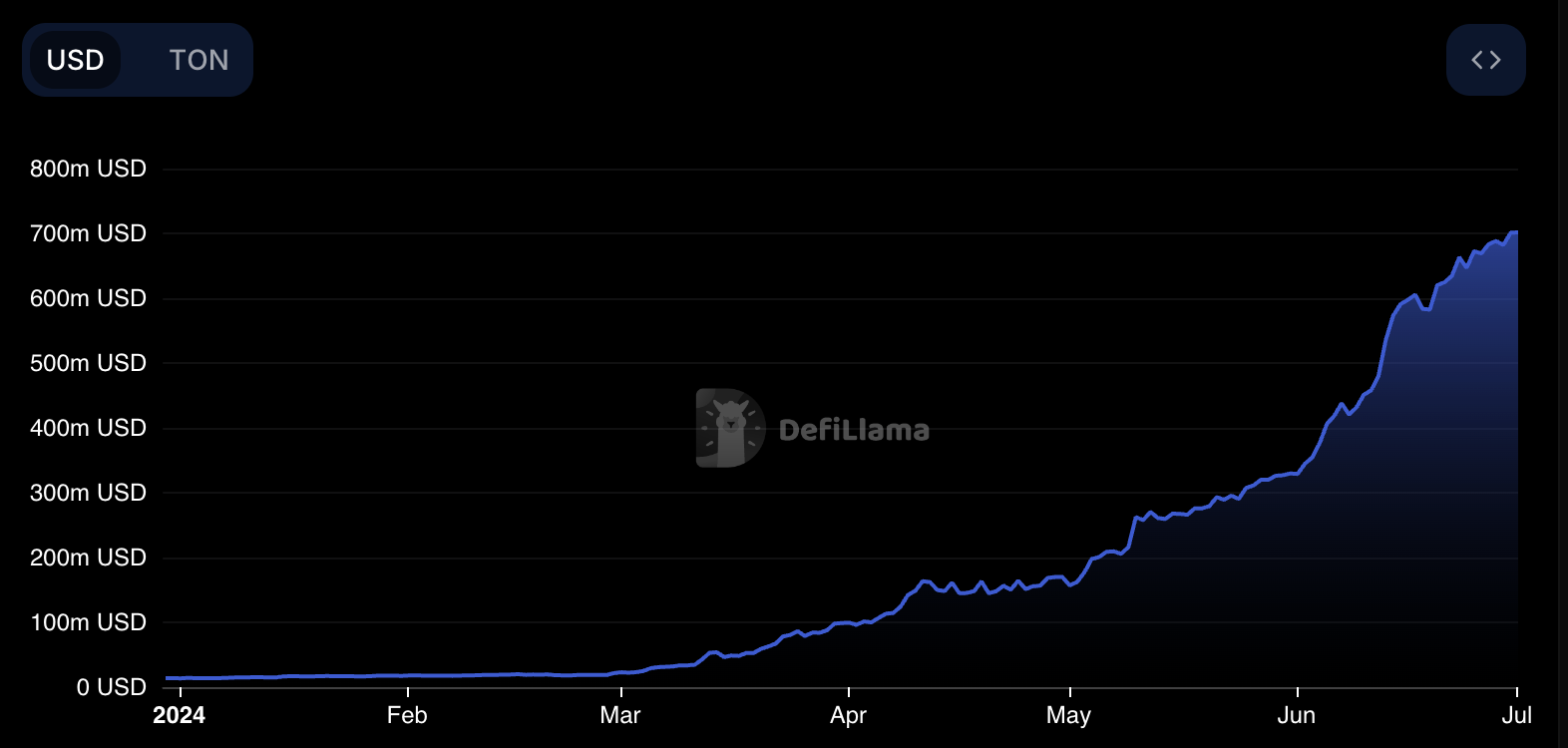Select the Jul tick on the time axis

tap(1516, 715)
